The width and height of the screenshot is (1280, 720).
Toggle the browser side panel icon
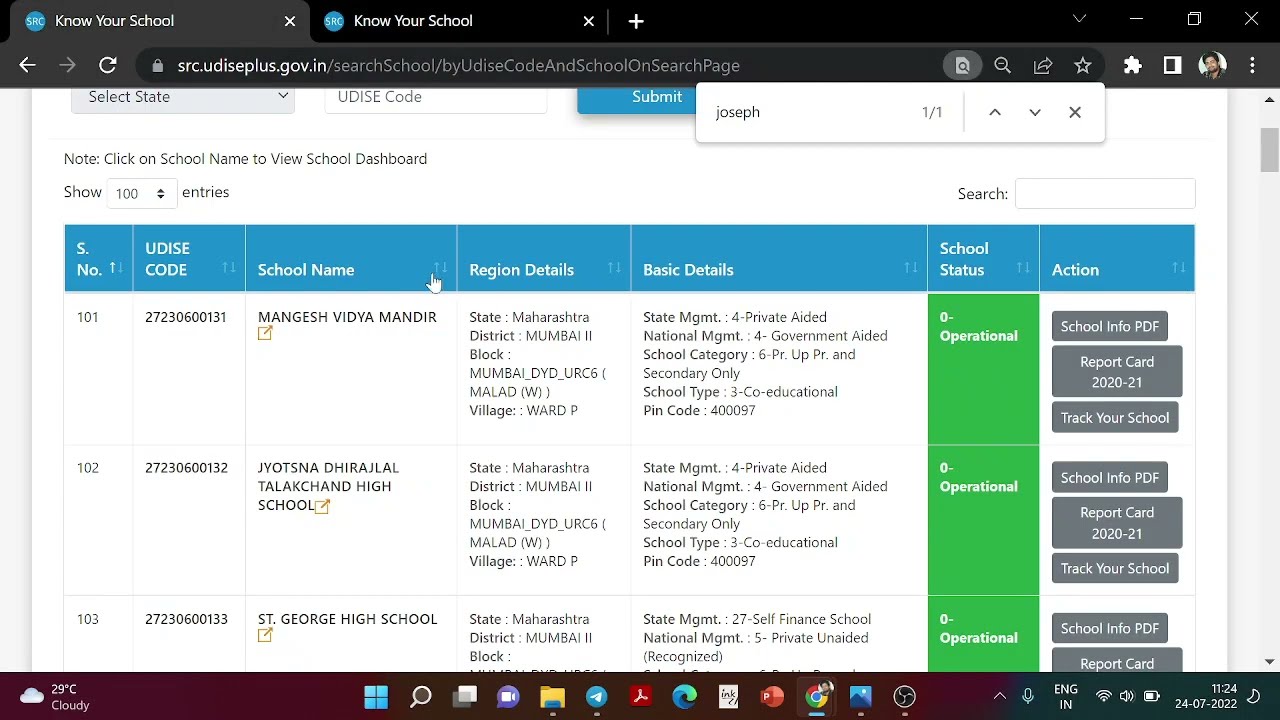point(1172,65)
